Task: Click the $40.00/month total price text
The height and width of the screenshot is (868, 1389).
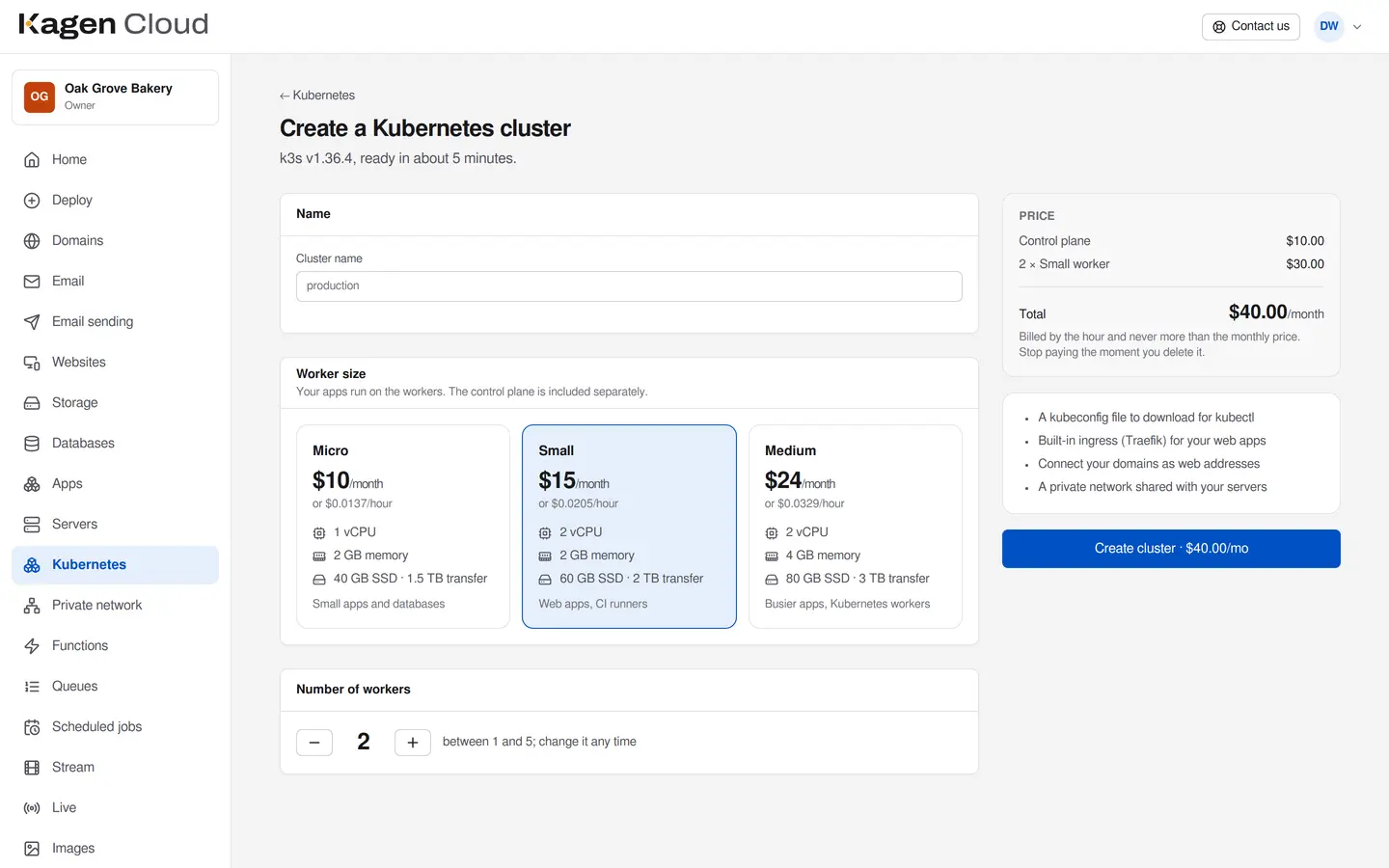Action: (1276, 312)
